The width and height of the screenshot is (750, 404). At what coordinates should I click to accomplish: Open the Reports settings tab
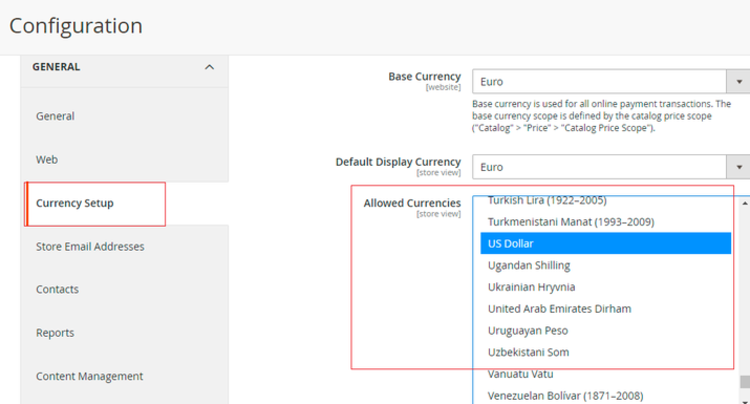pyautogui.click(x=55, y=333)
